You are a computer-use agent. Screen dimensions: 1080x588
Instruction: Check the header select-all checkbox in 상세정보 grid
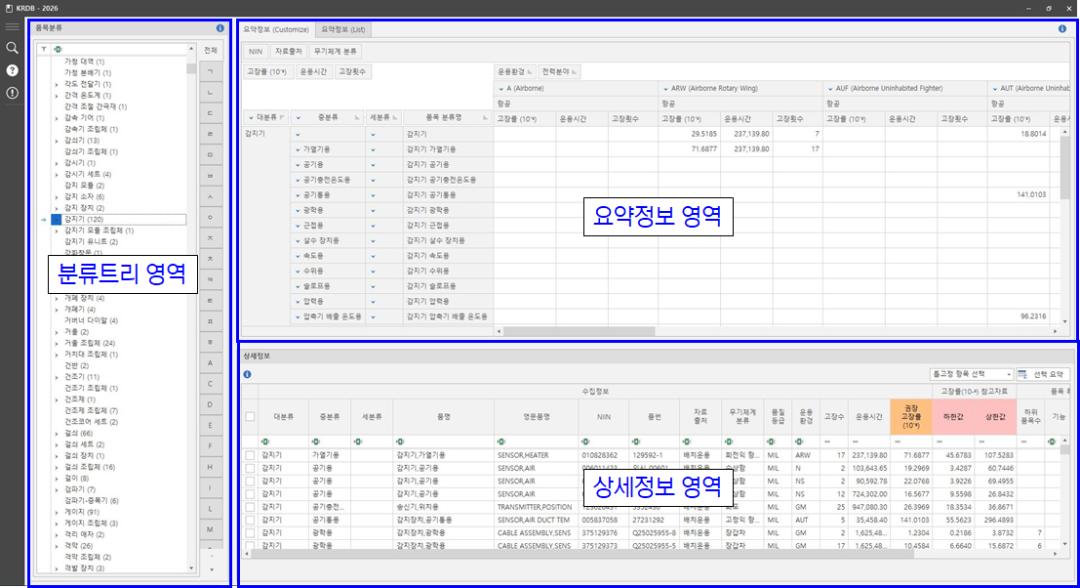pyautogui.click(x=250, y=417)
